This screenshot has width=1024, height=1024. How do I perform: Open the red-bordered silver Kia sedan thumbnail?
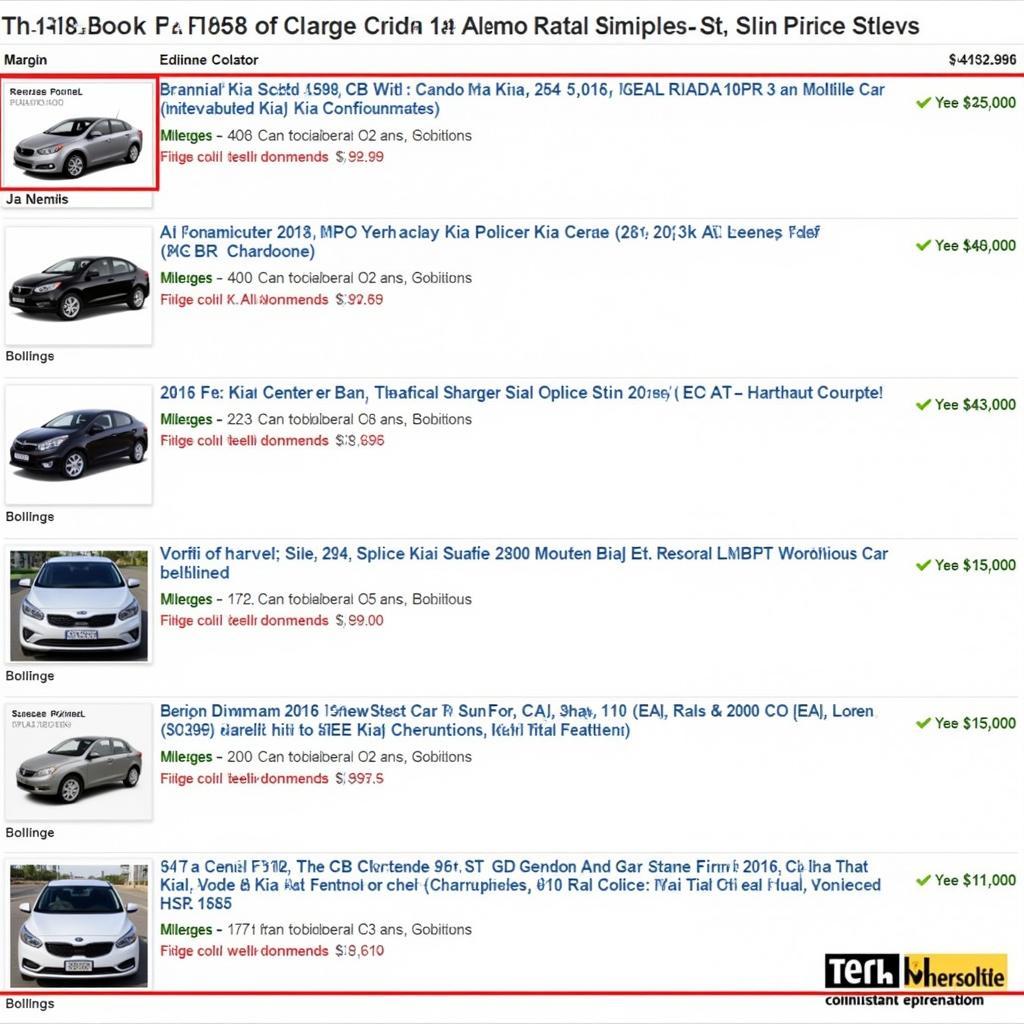[79, 134]
